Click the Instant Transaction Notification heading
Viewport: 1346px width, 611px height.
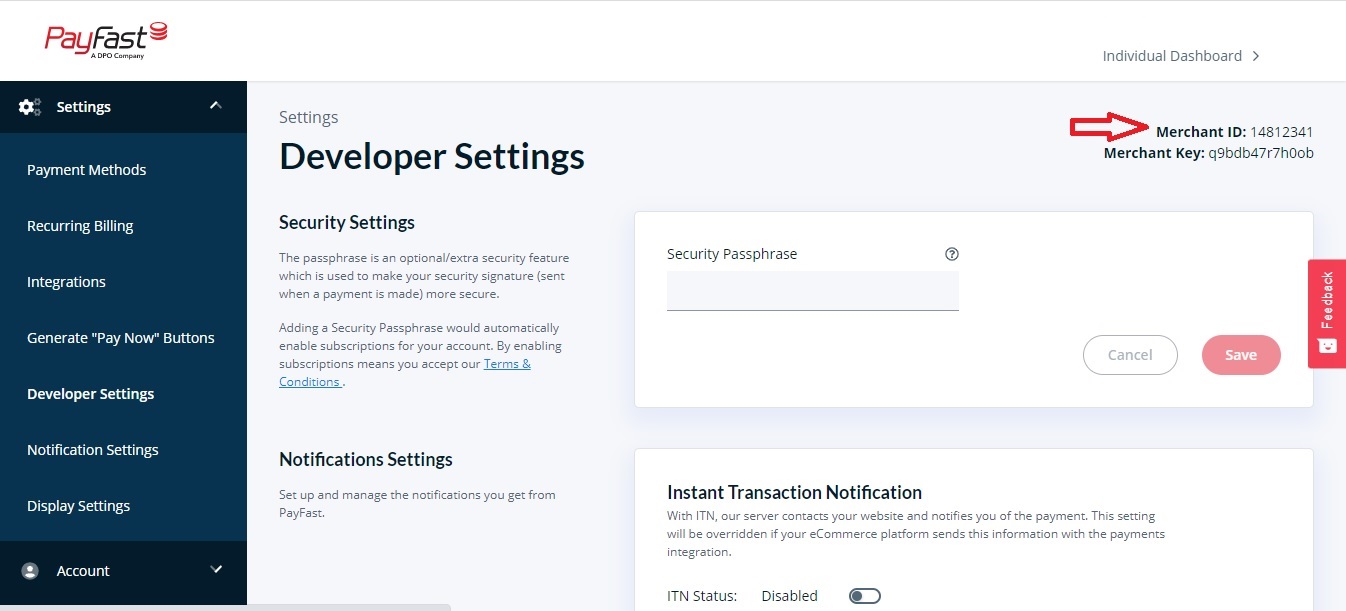(x=794, y=492)
